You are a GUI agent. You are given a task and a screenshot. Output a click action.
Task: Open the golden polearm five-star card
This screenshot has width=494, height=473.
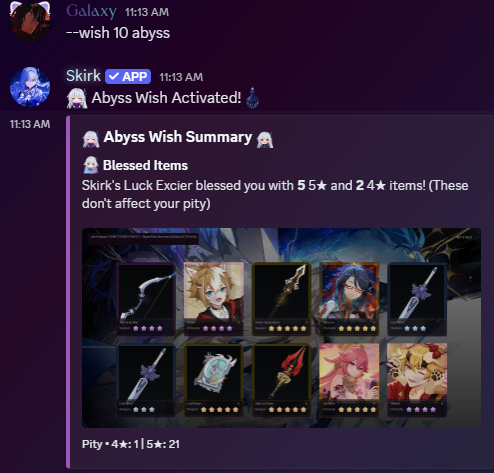tap(282, 299)
